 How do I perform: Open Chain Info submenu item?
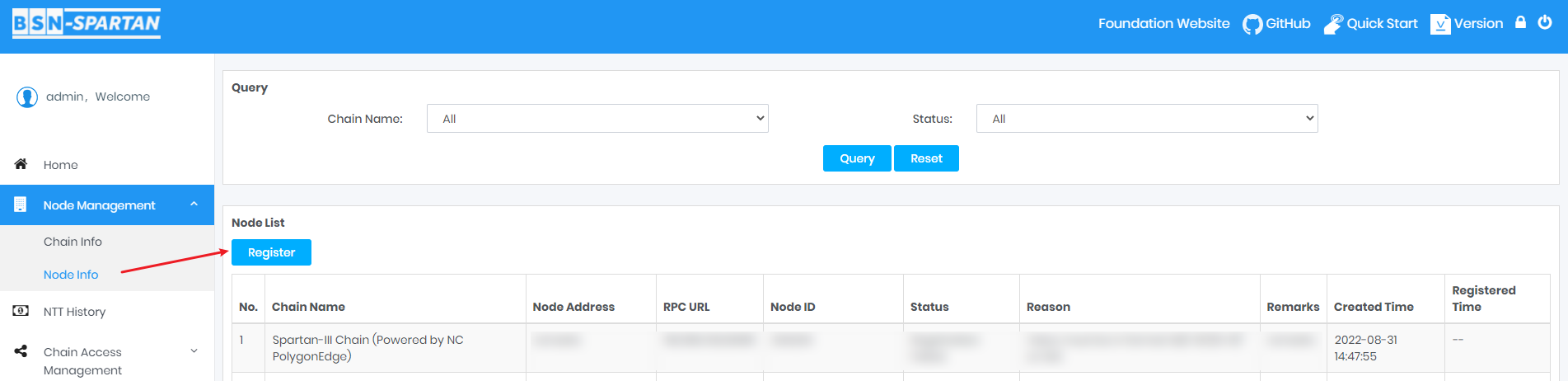73,242
